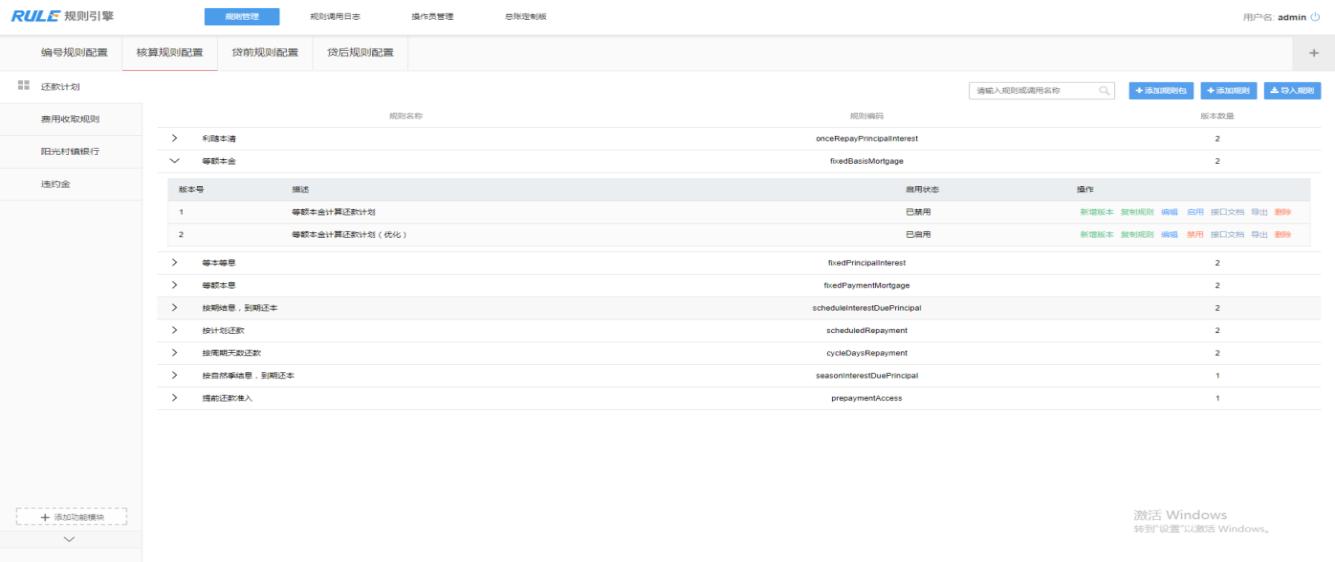
Task: Click 复制规则 for version 2
Action: (1137, 234)
